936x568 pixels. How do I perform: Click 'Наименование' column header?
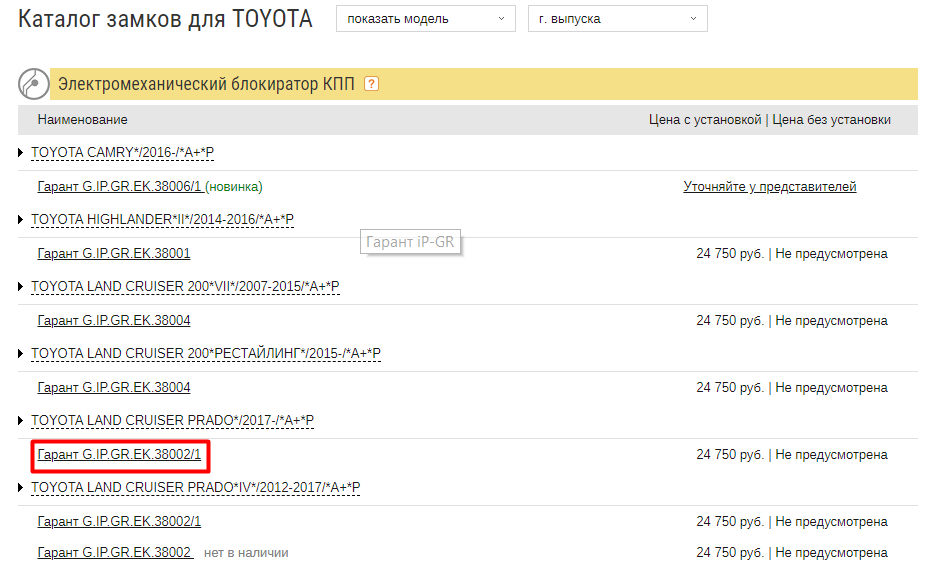[82, 119]
